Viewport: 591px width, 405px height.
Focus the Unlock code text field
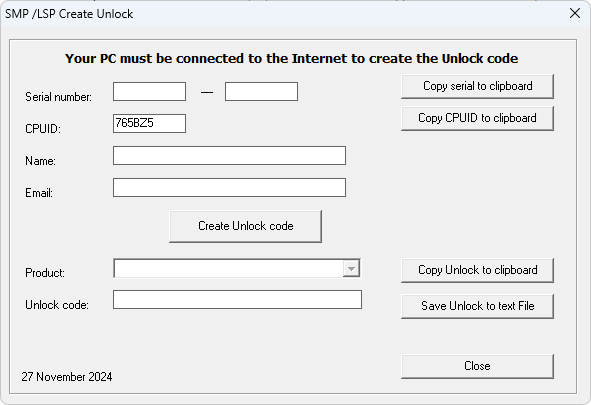coord(237,300)
